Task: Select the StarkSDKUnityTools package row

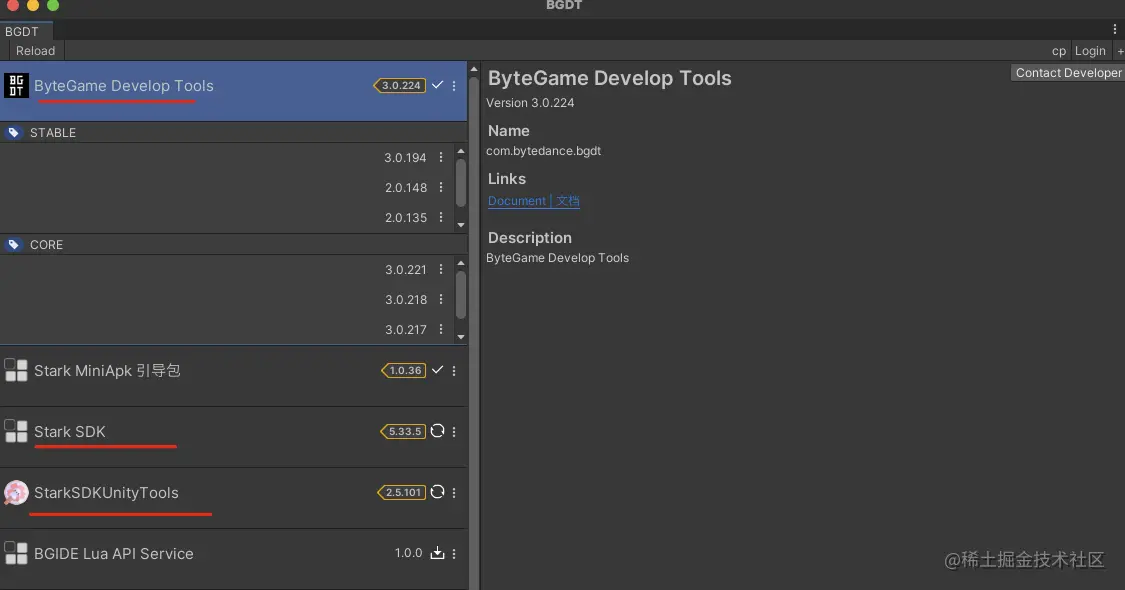Action: click(x=233, y=498)
